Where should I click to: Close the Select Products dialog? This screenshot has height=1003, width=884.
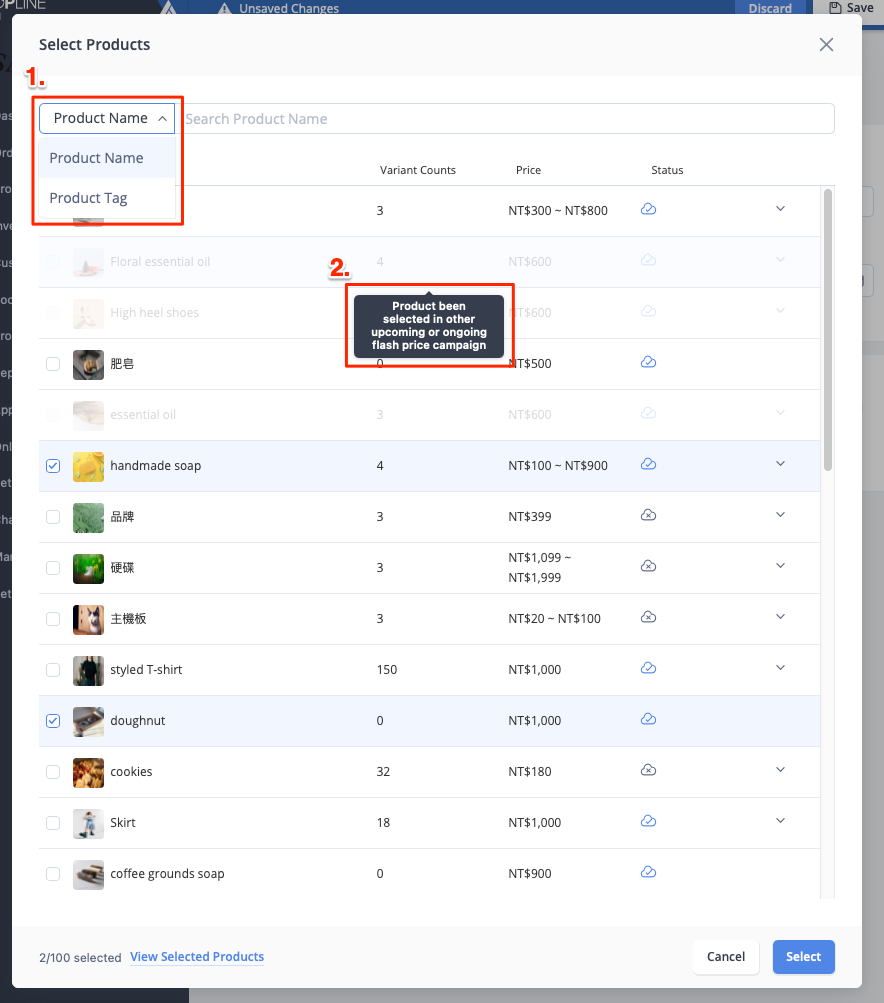[826, 45]
